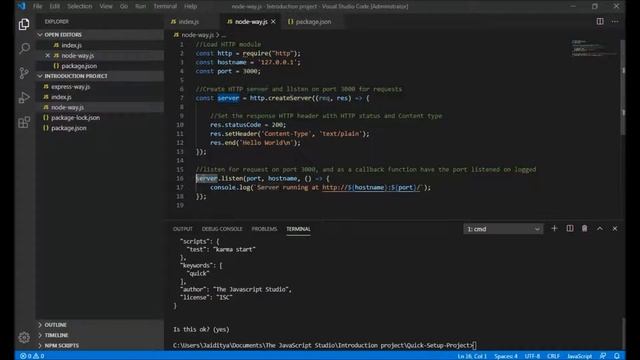Open the feedback icon in status bar
Image resolution: width=640 pixels, height=360 pixels.
point(603,356)
